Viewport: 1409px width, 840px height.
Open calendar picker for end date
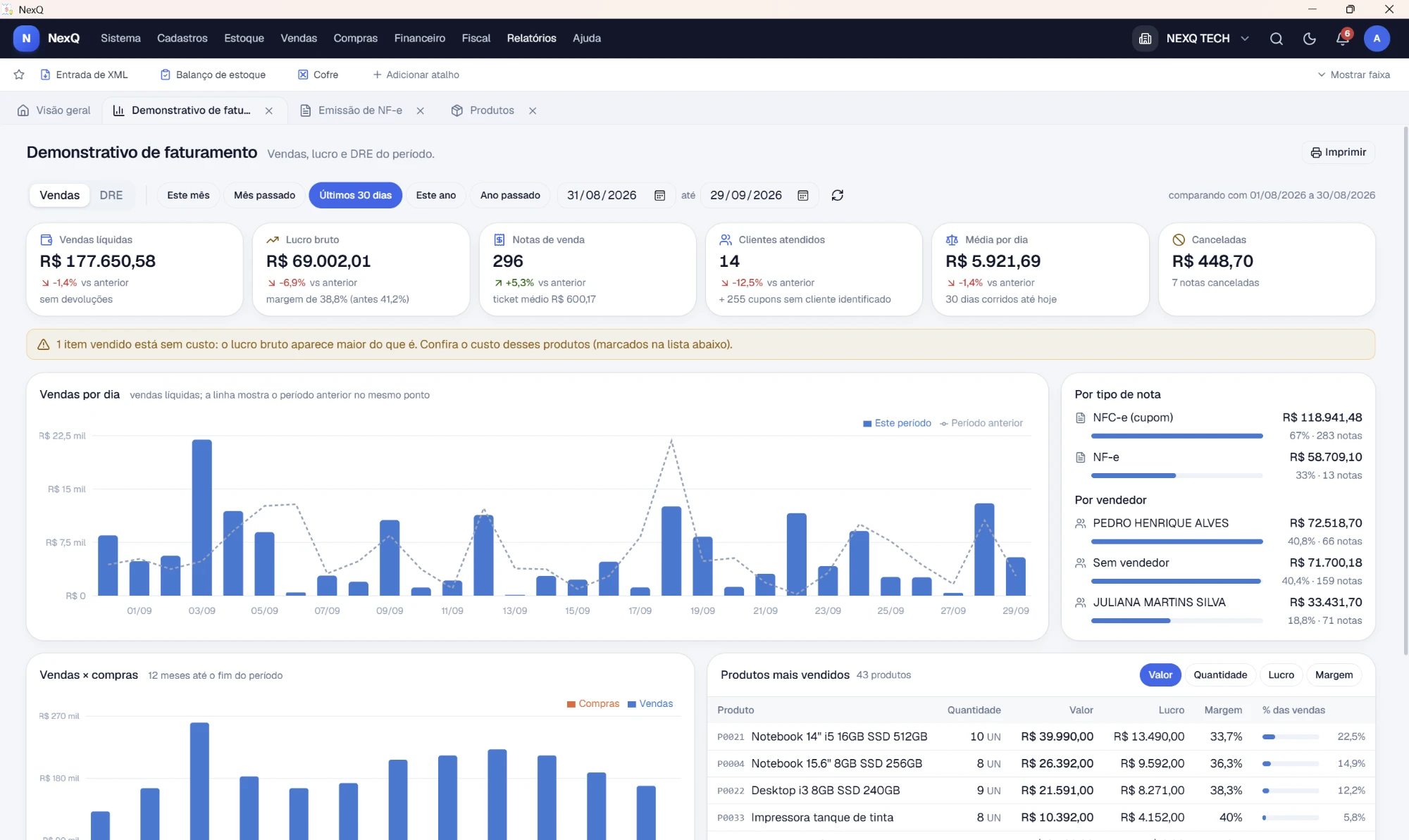(802, 195)
